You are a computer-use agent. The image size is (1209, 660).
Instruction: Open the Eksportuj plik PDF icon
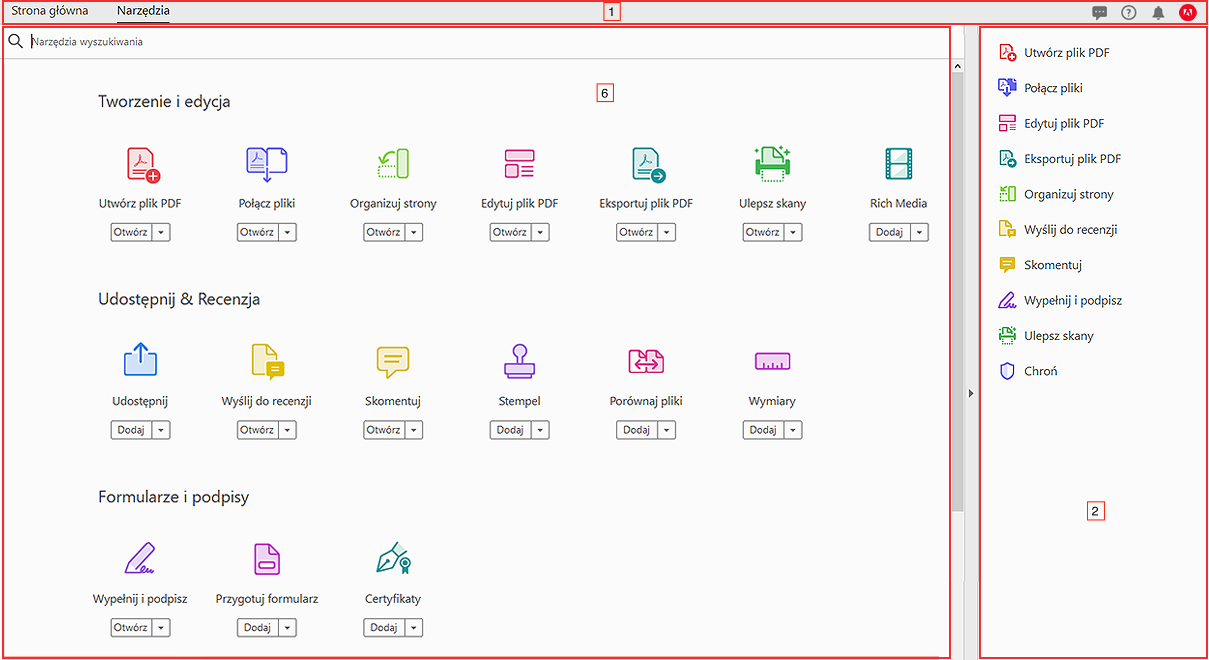(x=648, y=164)
